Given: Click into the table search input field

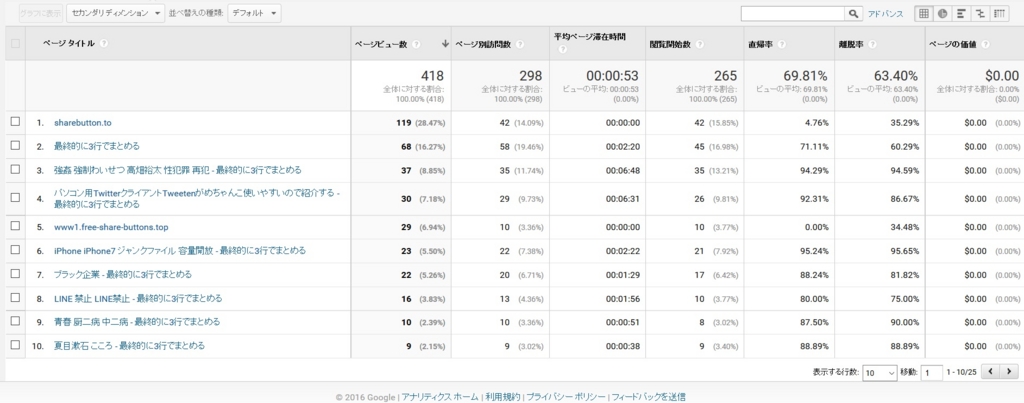Looking at the screenshot, I should click(x=793, y=13).
